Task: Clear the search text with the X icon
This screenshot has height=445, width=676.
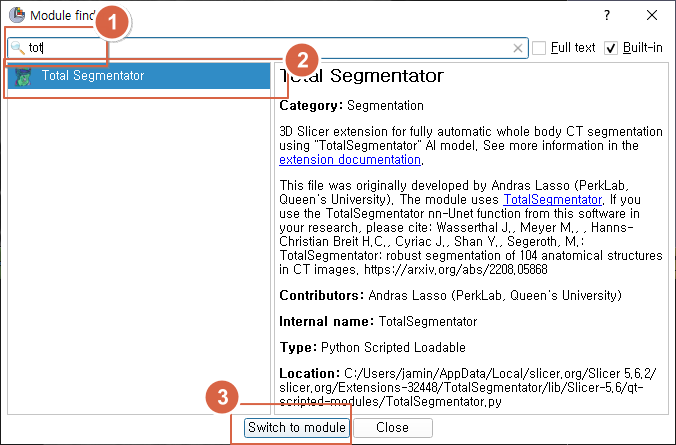Action: coord(518,48)
